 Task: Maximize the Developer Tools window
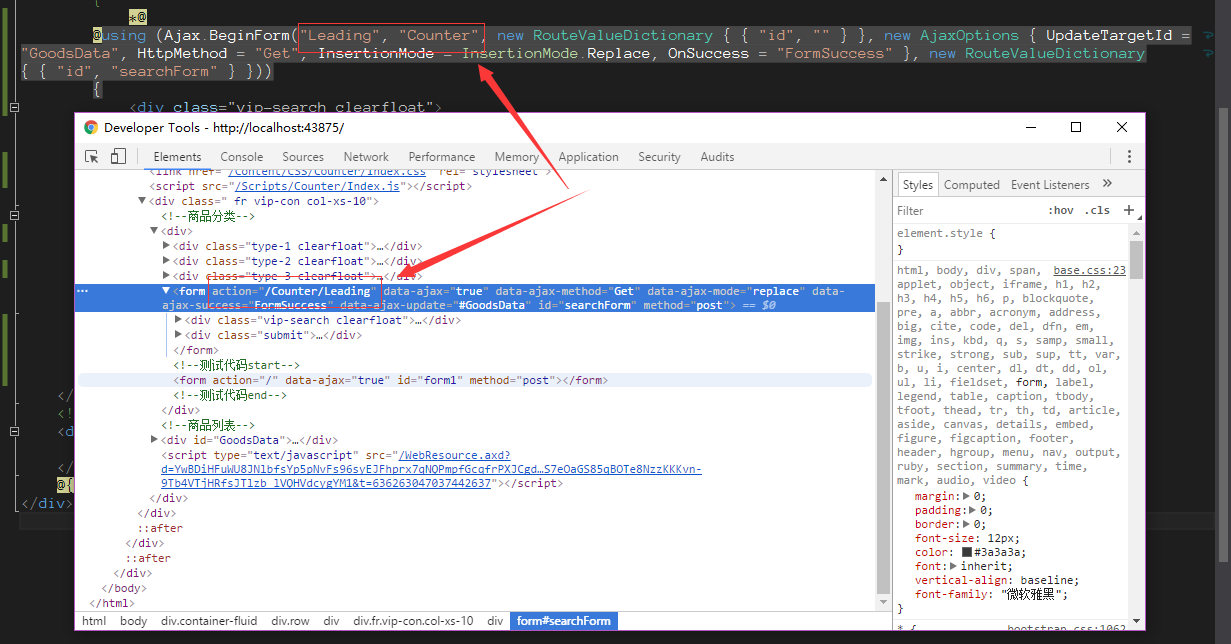tap(1076, 127)
